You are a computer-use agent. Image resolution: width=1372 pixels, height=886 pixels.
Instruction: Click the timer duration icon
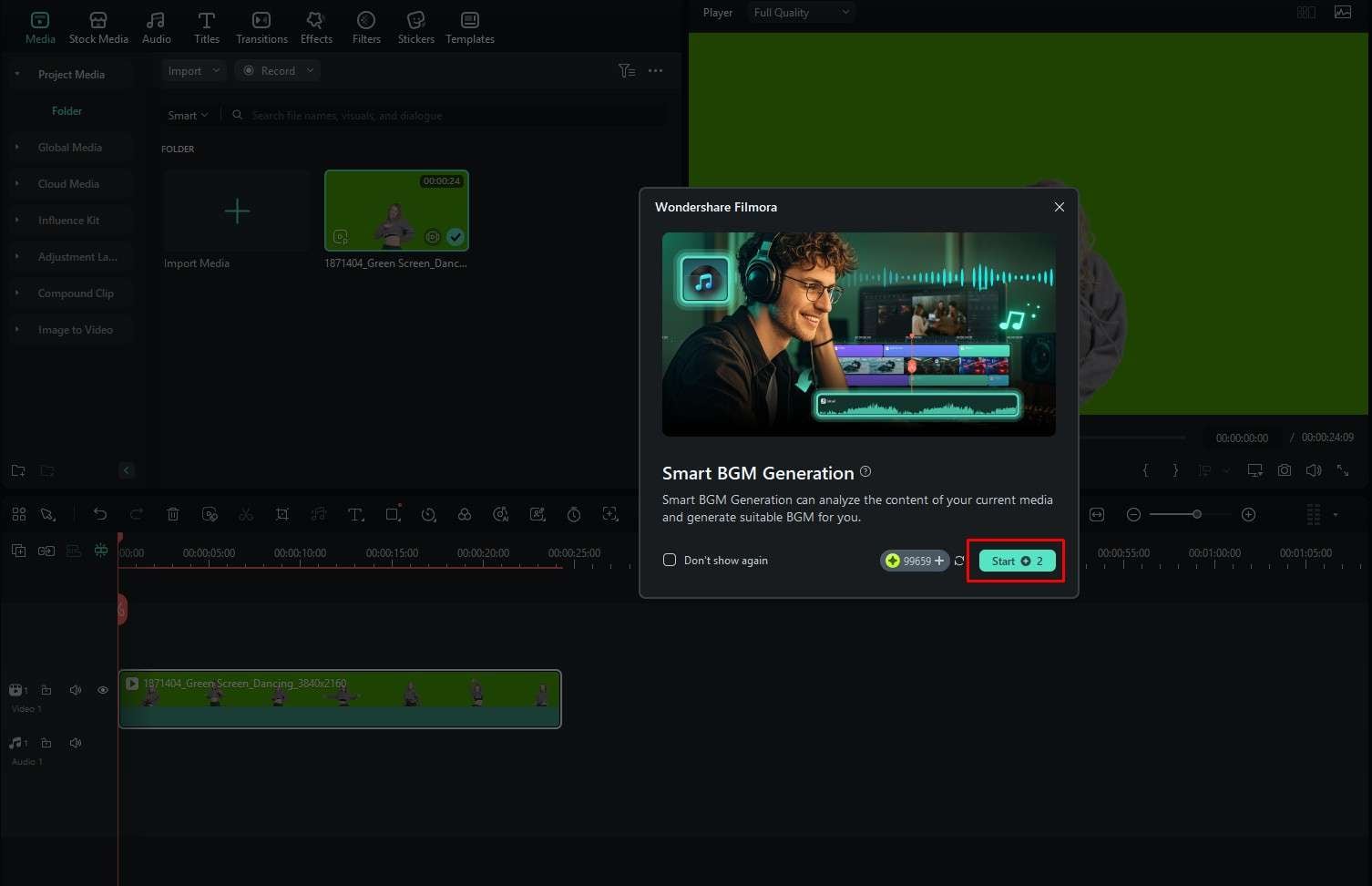click(574, 514)
